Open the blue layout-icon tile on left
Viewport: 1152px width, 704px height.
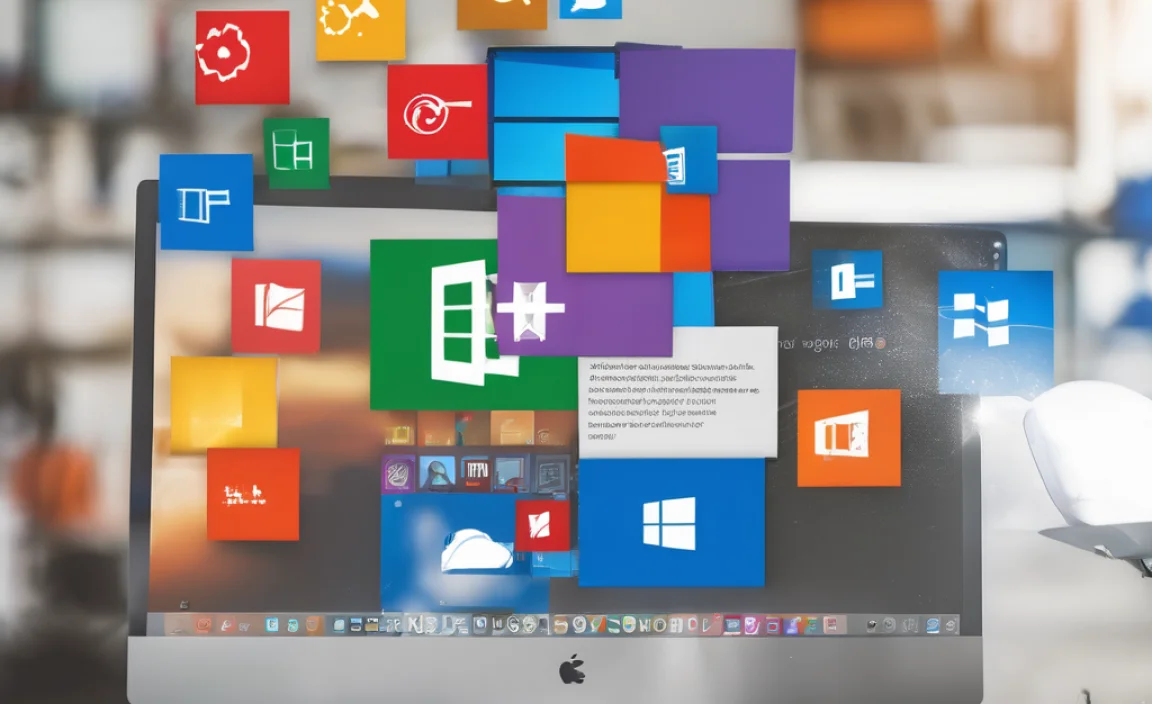point(206,202)
